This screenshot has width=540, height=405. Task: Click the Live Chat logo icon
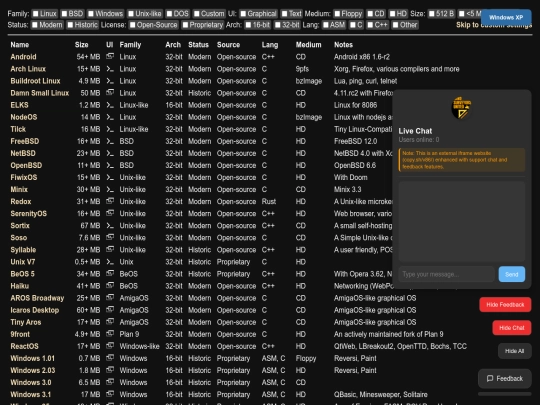461,108
